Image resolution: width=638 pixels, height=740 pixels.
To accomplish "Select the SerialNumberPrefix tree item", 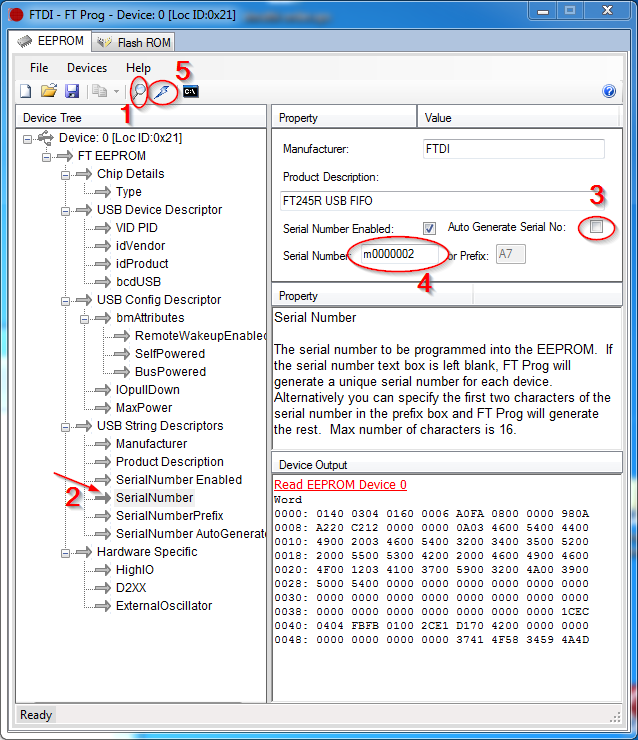I will [x=169, y=515].
